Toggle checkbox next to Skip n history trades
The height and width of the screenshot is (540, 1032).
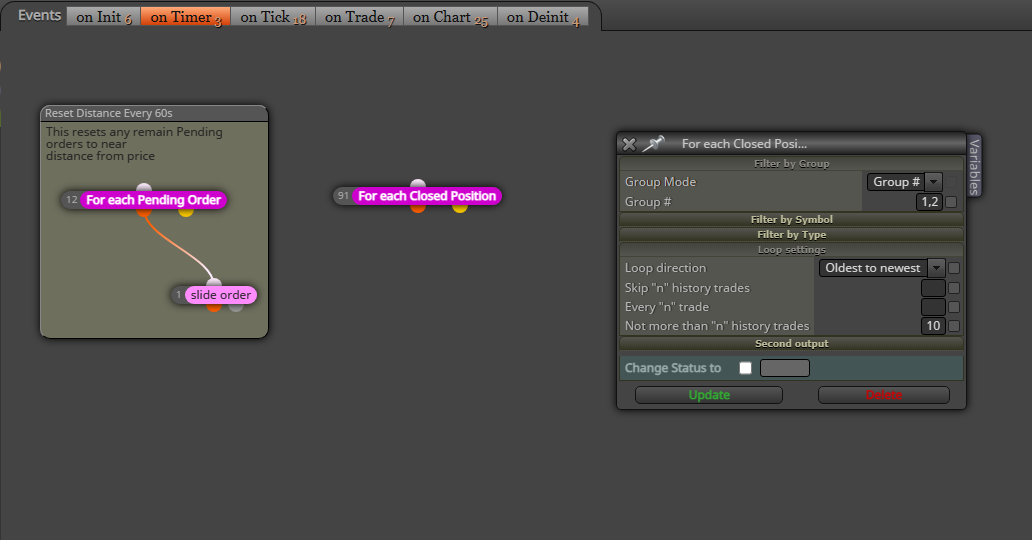tap(954, 288)
